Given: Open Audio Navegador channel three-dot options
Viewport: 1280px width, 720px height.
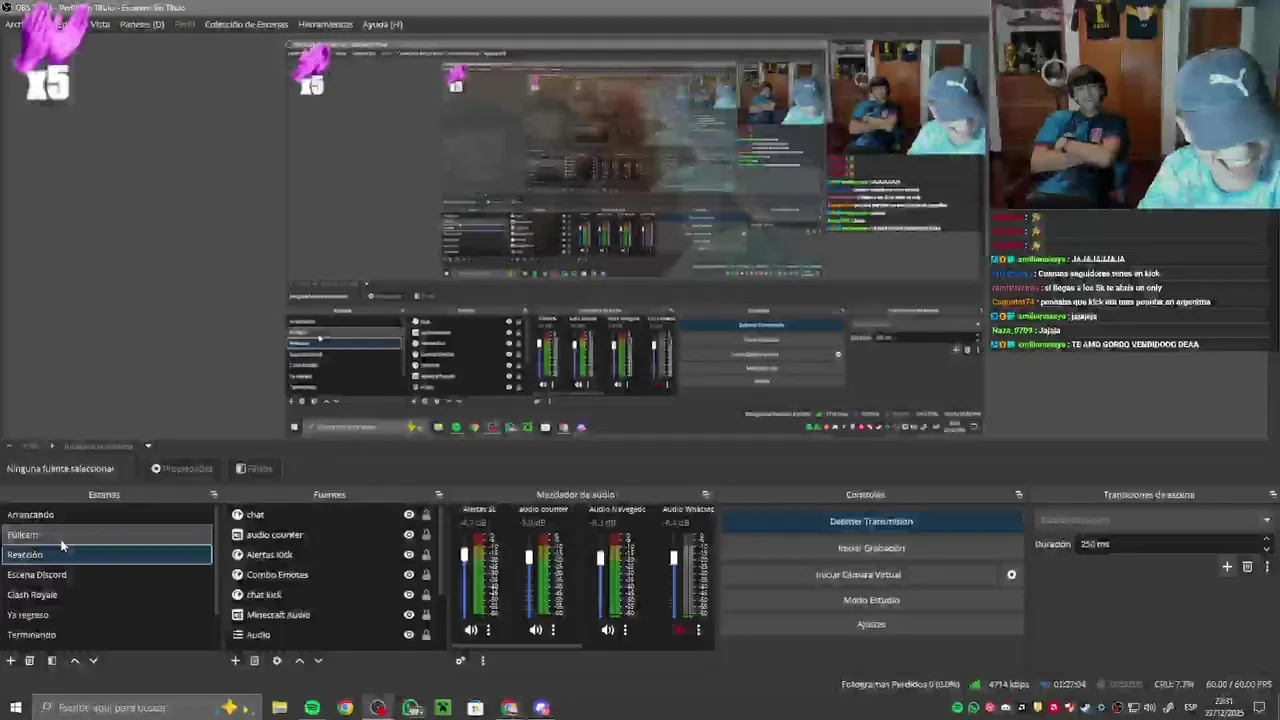Looking at the screenshot, I should [625, 630].
